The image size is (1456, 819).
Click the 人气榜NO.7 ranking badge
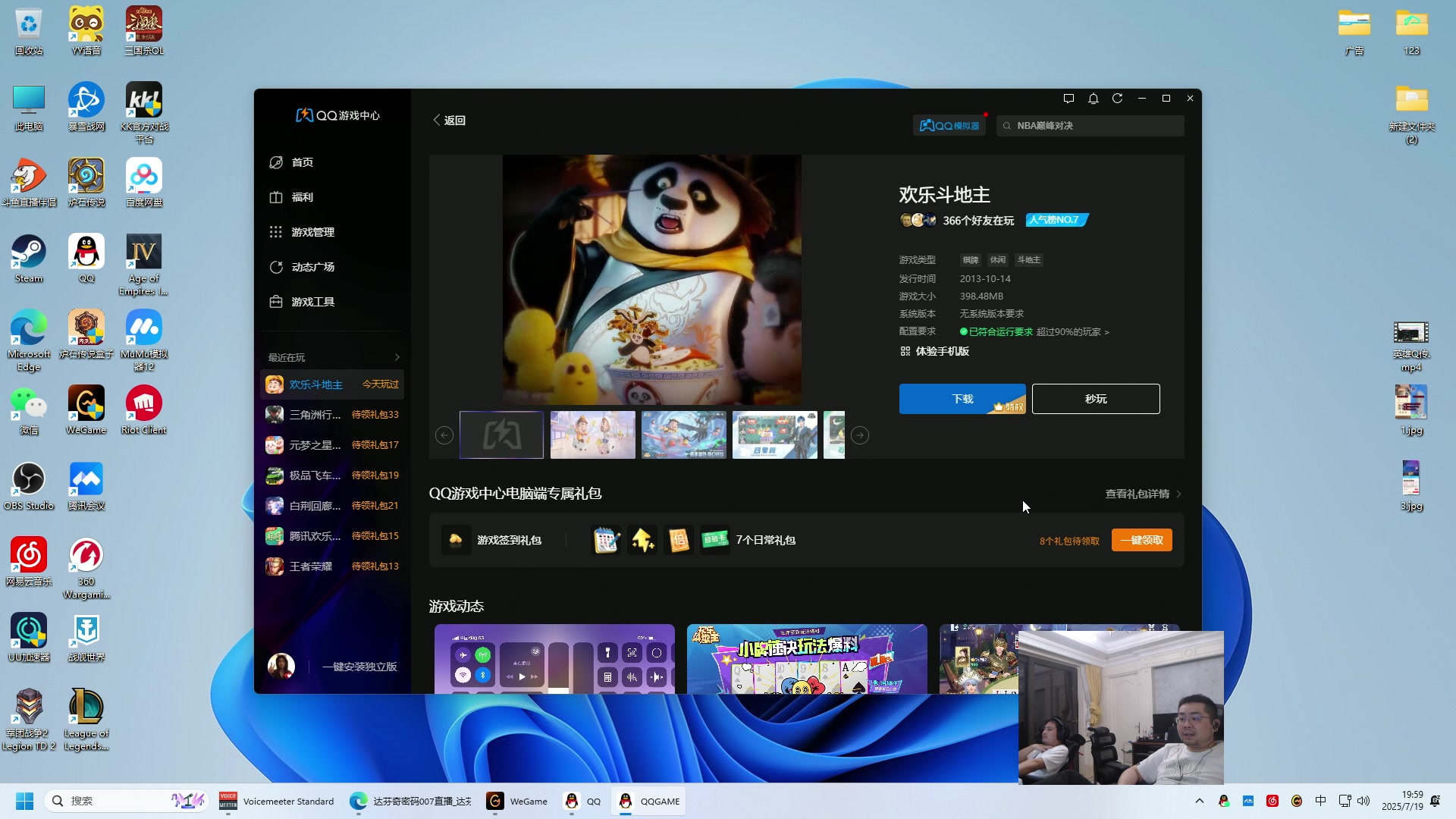(x=1057, y=220)
